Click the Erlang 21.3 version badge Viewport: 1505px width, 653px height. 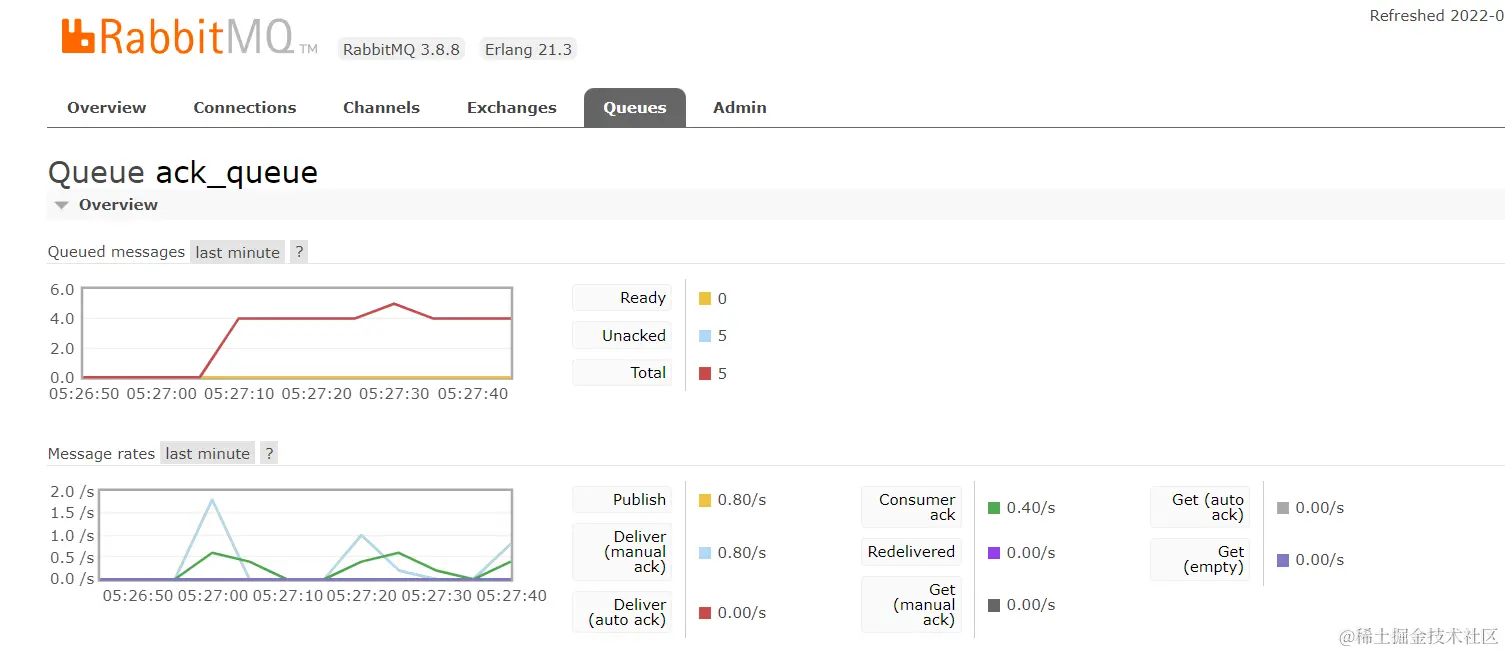point(528,49)
